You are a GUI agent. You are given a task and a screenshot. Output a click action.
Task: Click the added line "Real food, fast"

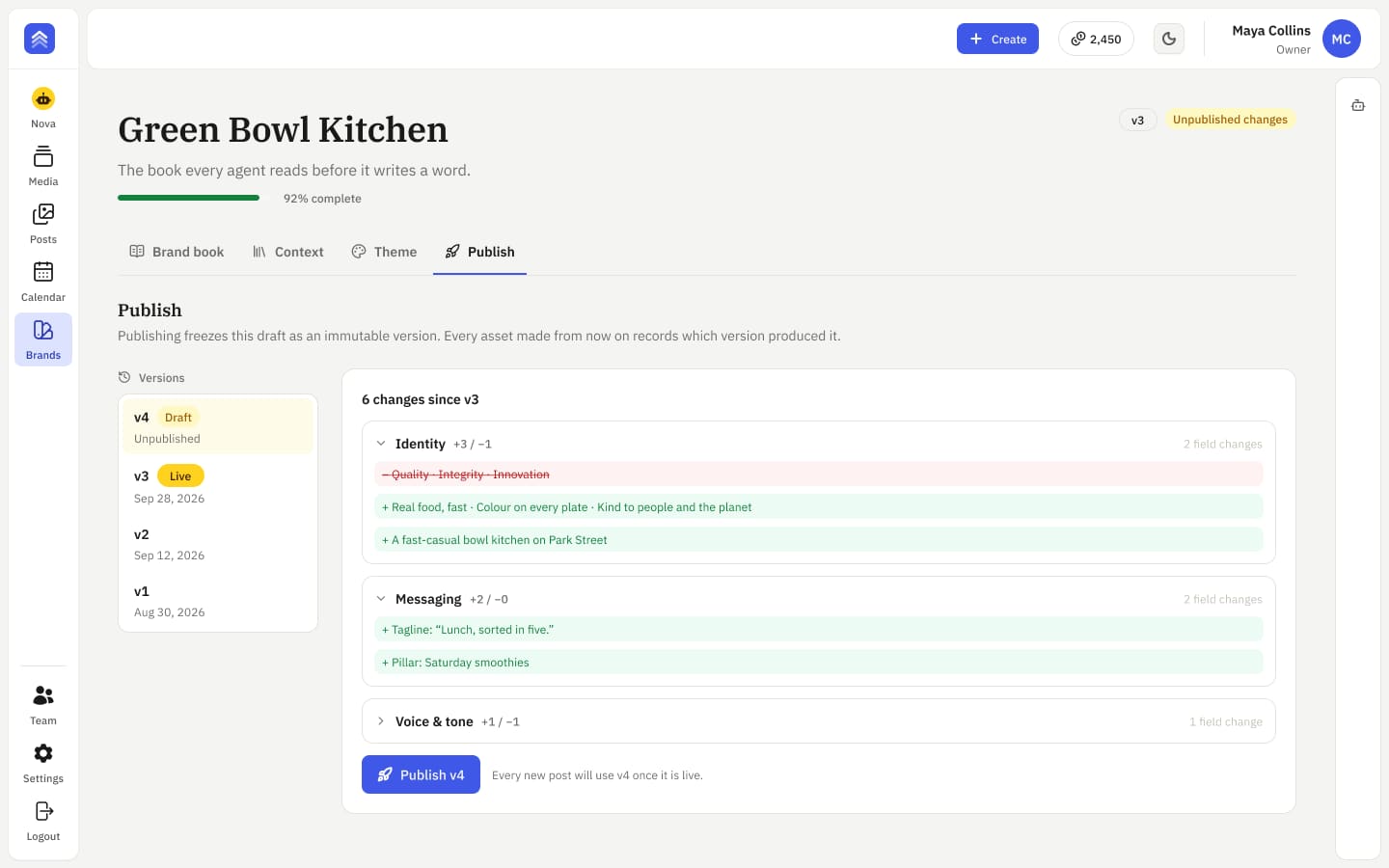819,507
